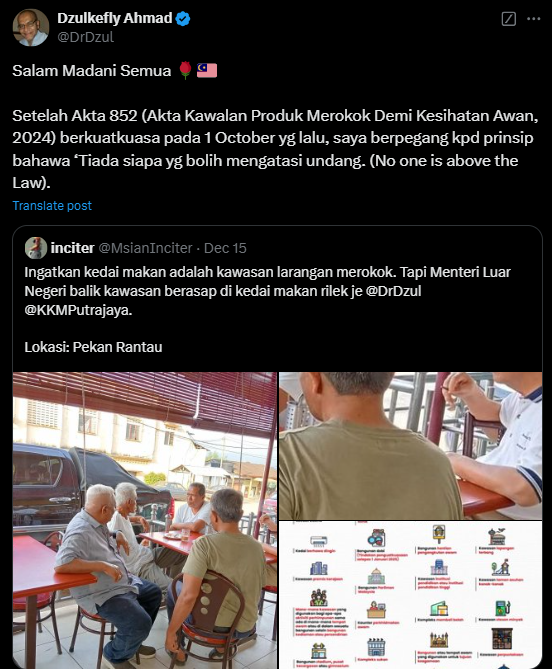Open the no-smoking zones infographic image
The height and width of the screenshot is (669, 552).
click(410, 595)
